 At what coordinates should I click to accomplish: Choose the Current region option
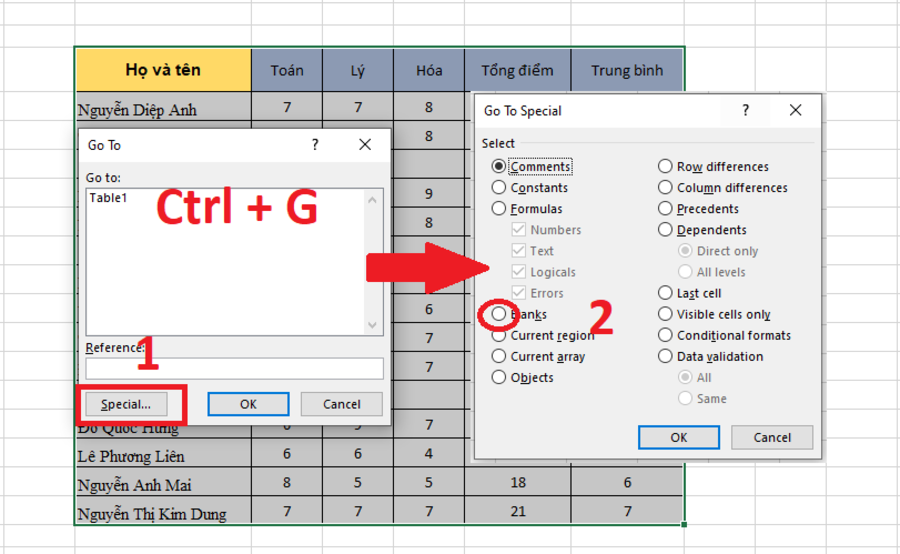click(x=498, y=335)
